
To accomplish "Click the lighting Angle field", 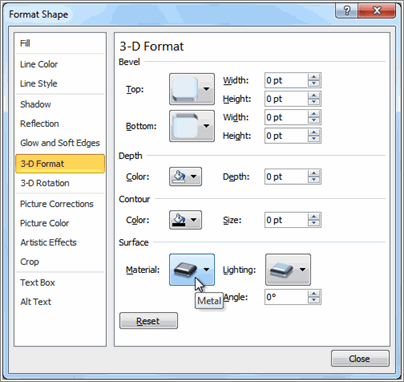I will 286,297.
